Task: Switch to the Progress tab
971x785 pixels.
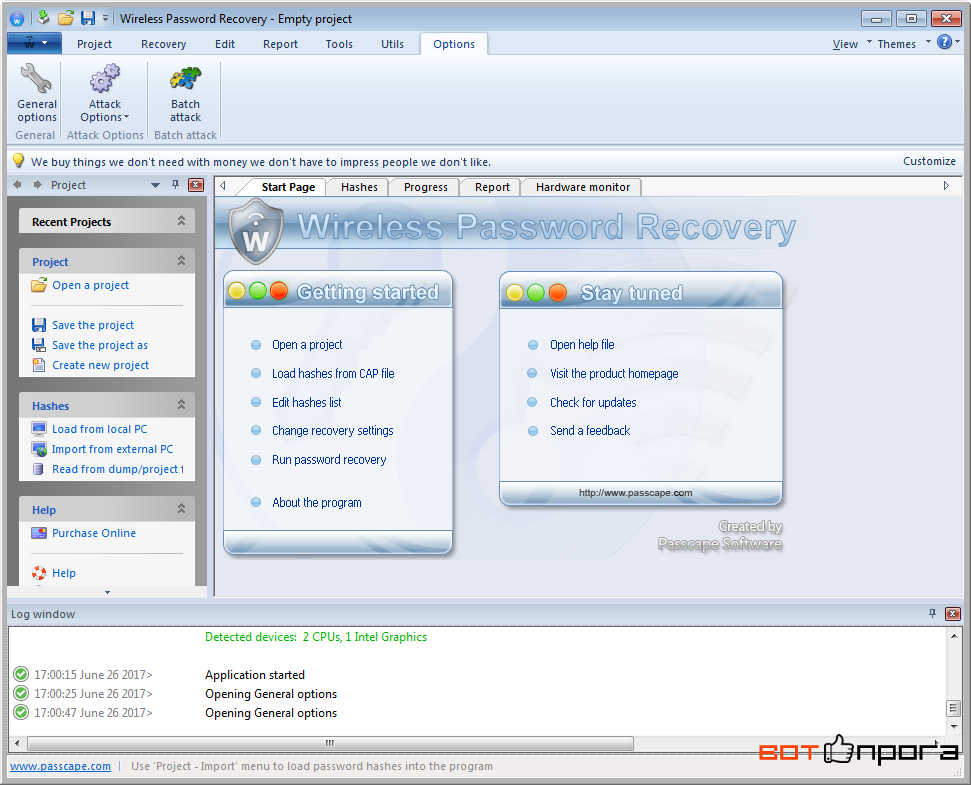Action: [426, 187]
